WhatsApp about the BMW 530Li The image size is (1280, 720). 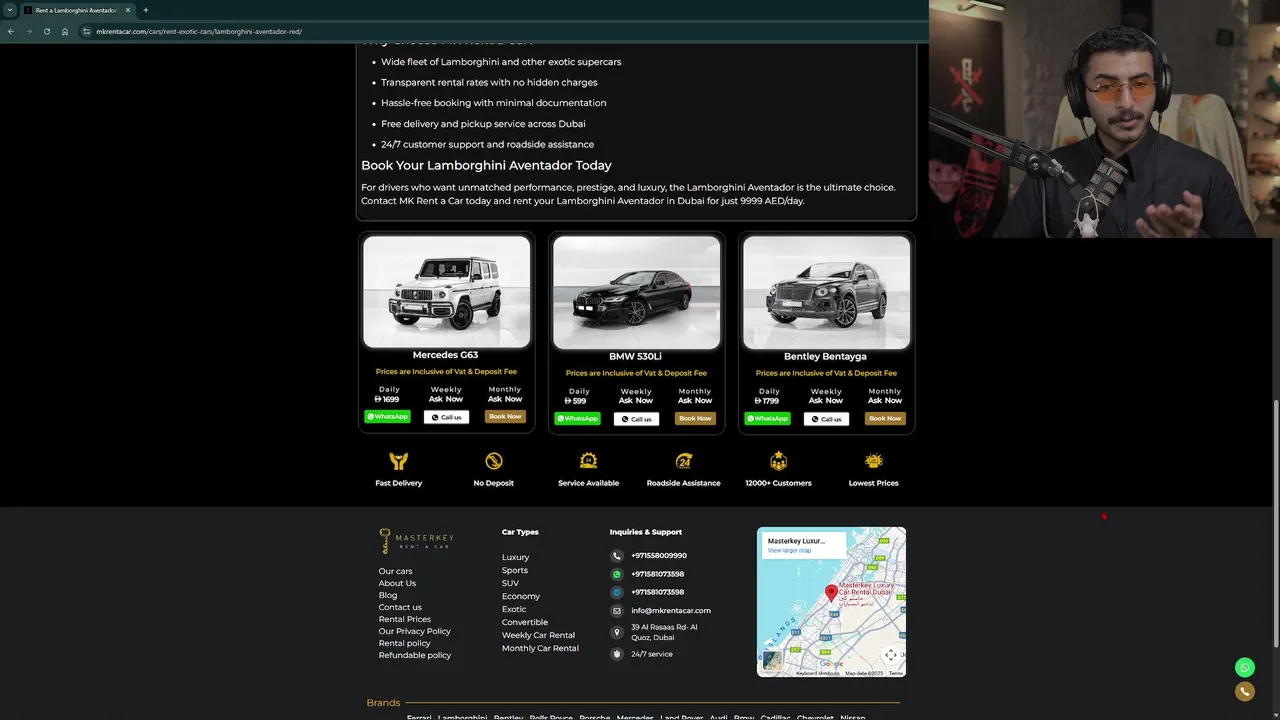click(x=577, y=419)
